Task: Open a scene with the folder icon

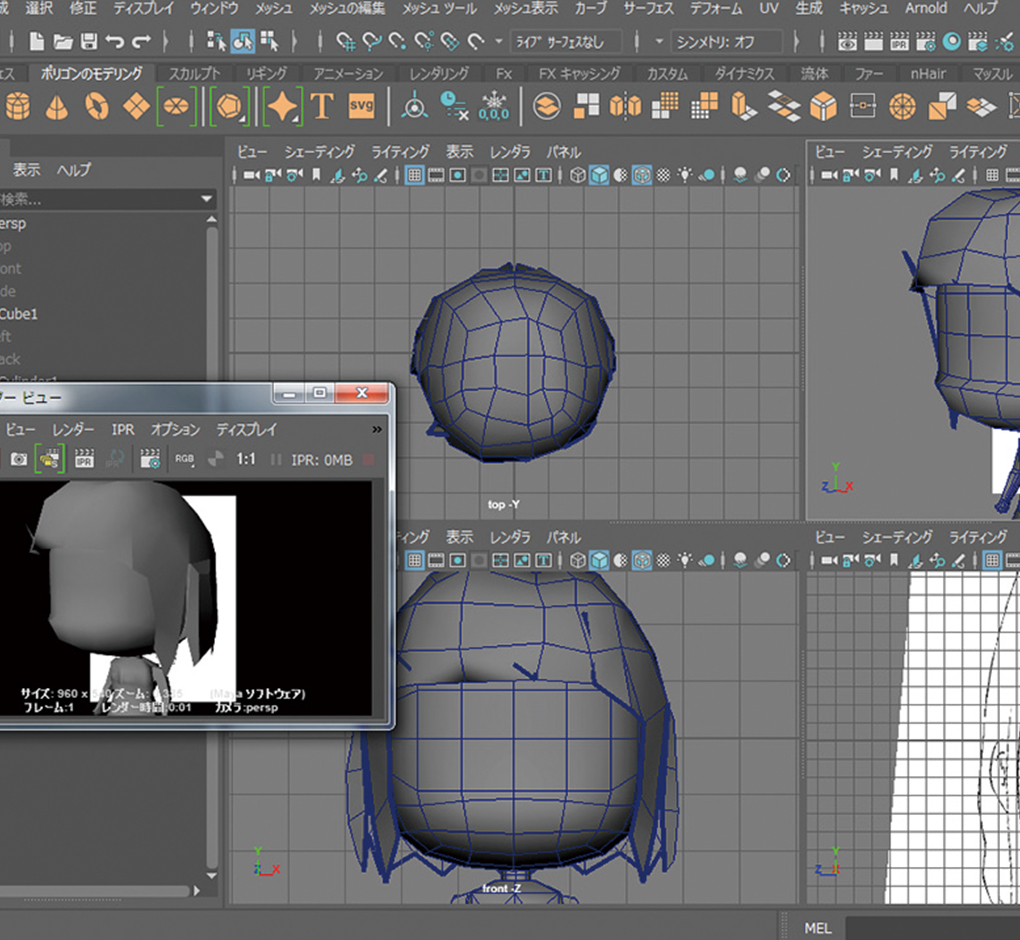Action: pyautogui.click(x=62, y=42)
